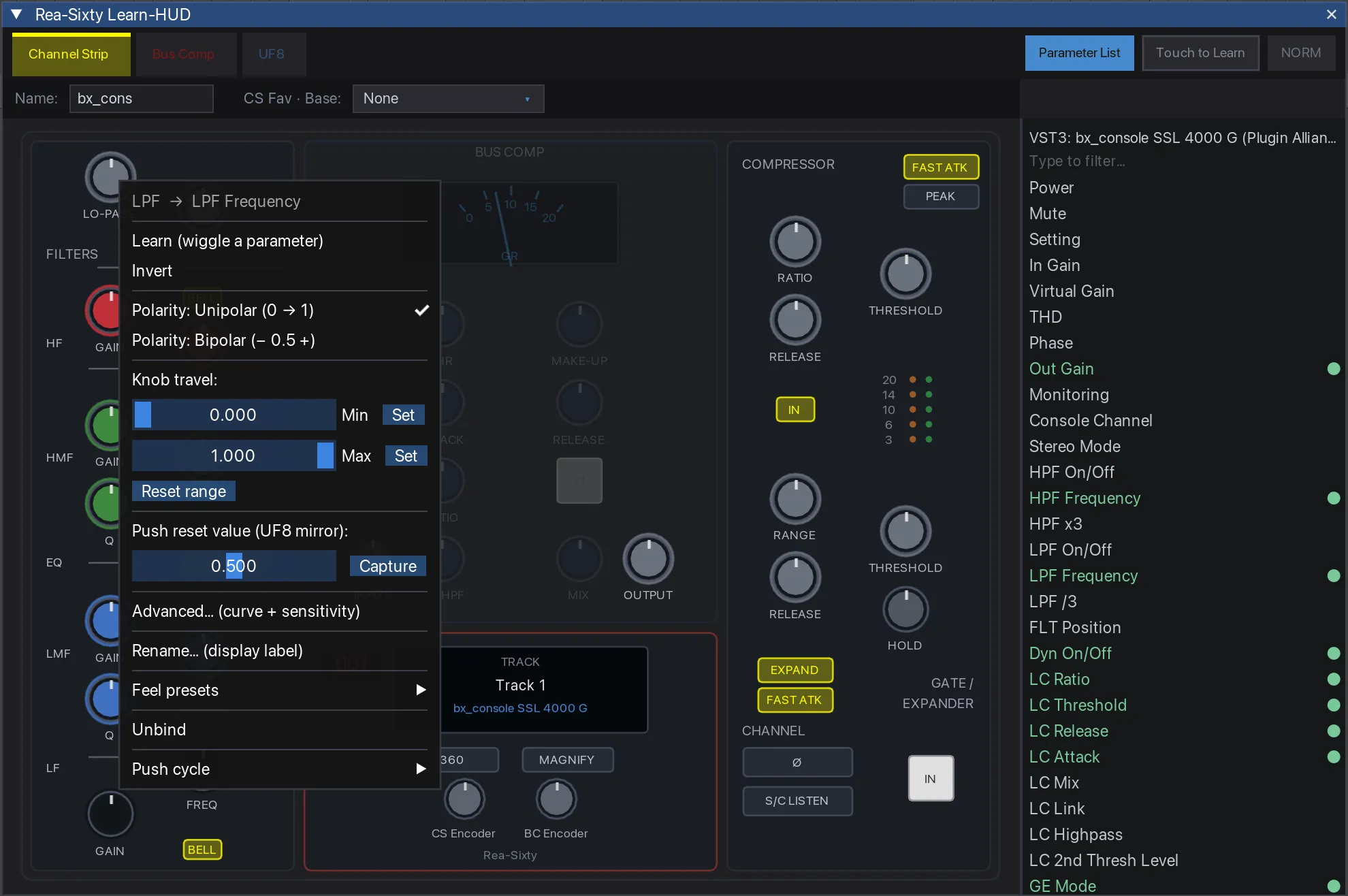
Task: Activate Touch to Learn mode
Action: pyautogui.click(x=1200, y=53)
